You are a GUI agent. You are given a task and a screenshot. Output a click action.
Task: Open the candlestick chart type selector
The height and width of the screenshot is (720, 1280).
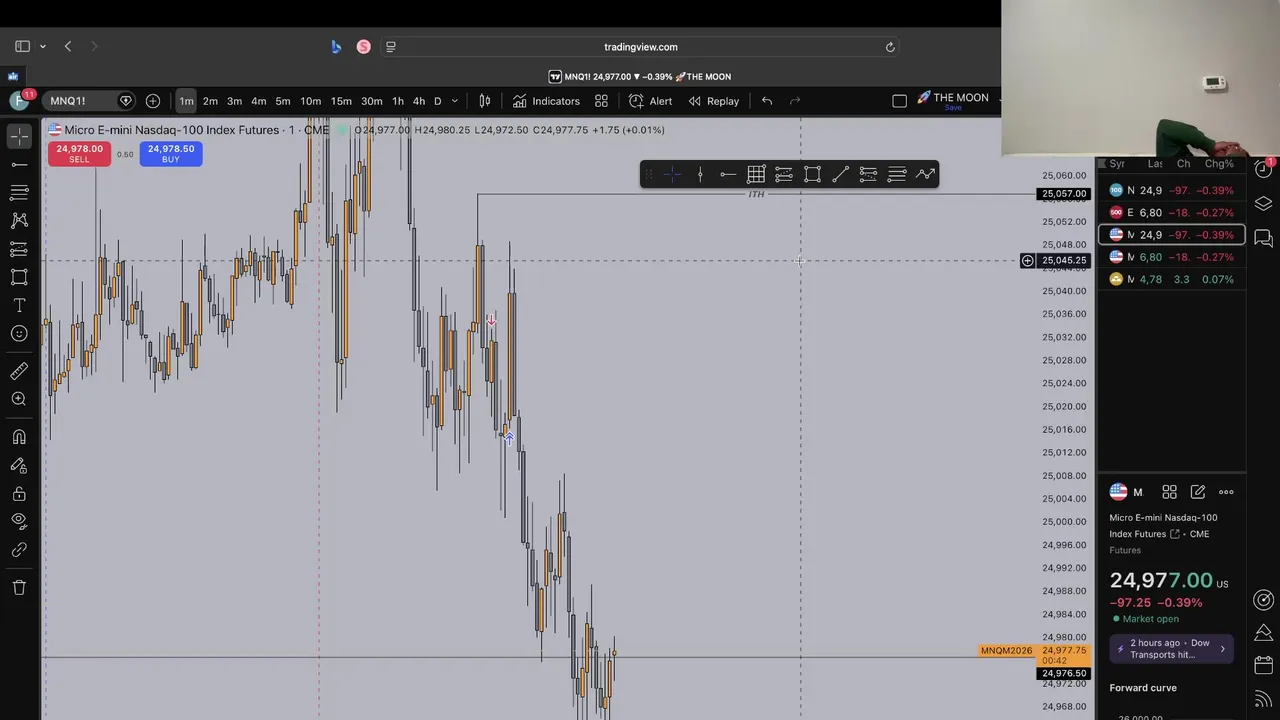[x=485, y=101]
